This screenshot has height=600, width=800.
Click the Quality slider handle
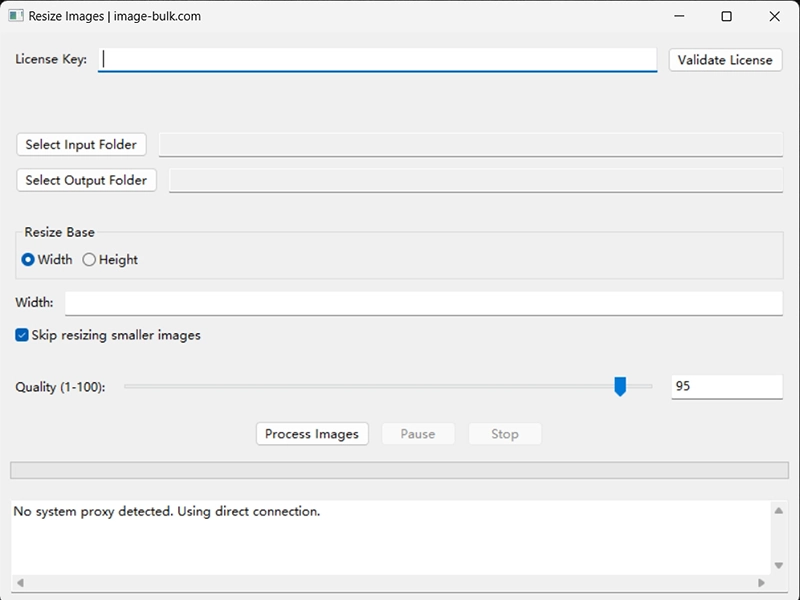pos(620,387)
